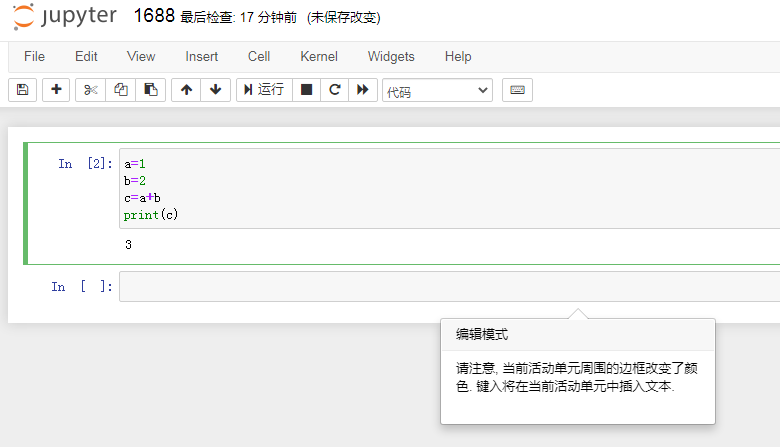Open the Kernel menu

pos(319,57)
